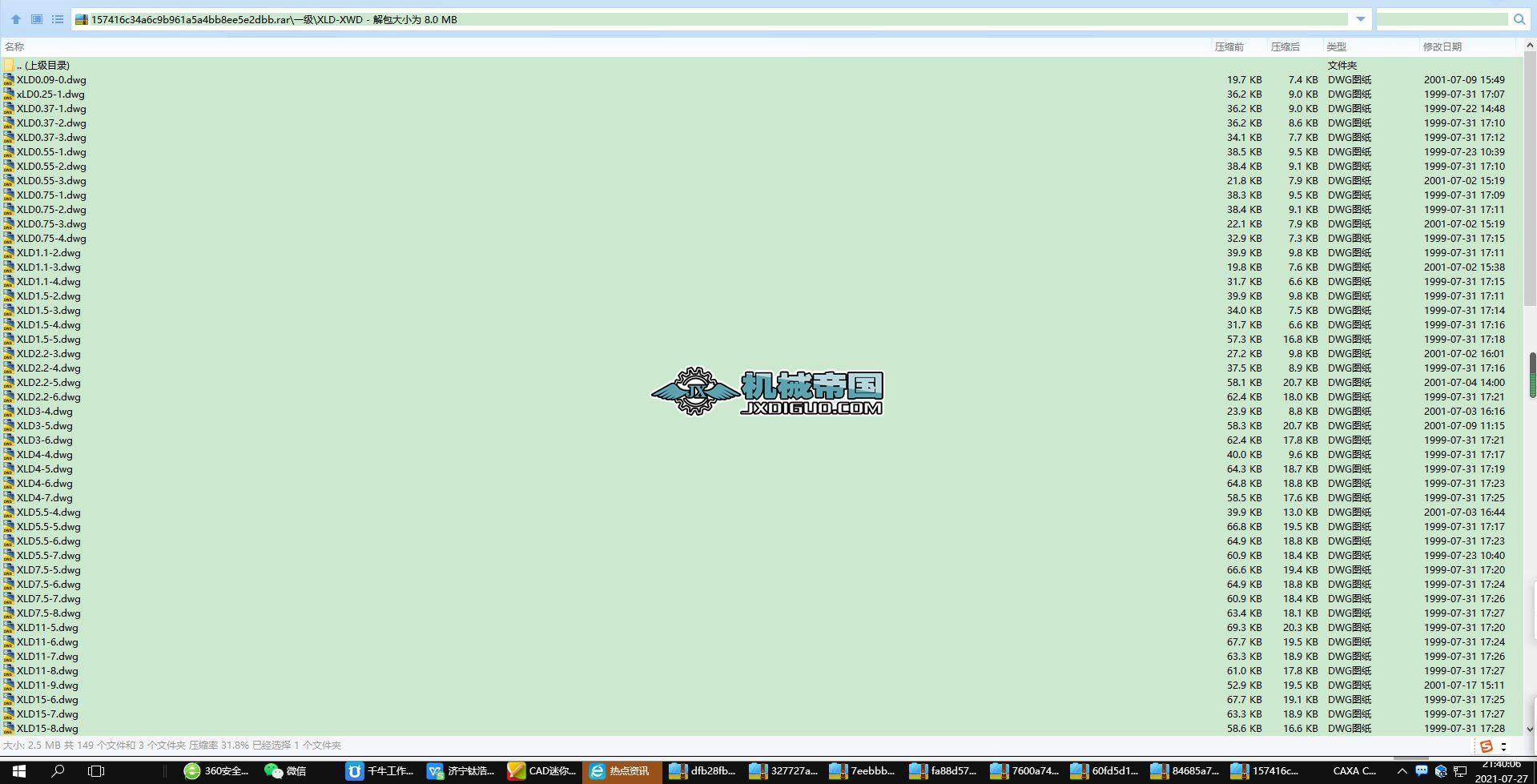This screenshot has height=784, width=1537.
Task: Open the taskbar clock and date
Action: pyautogui.click(x=1501, y=771)
